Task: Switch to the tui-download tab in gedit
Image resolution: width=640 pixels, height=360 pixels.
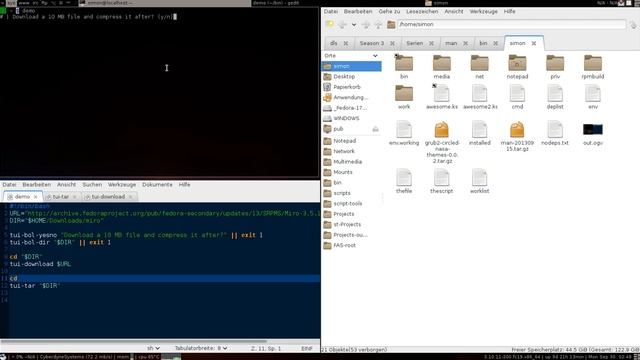Action: point(108,197)
